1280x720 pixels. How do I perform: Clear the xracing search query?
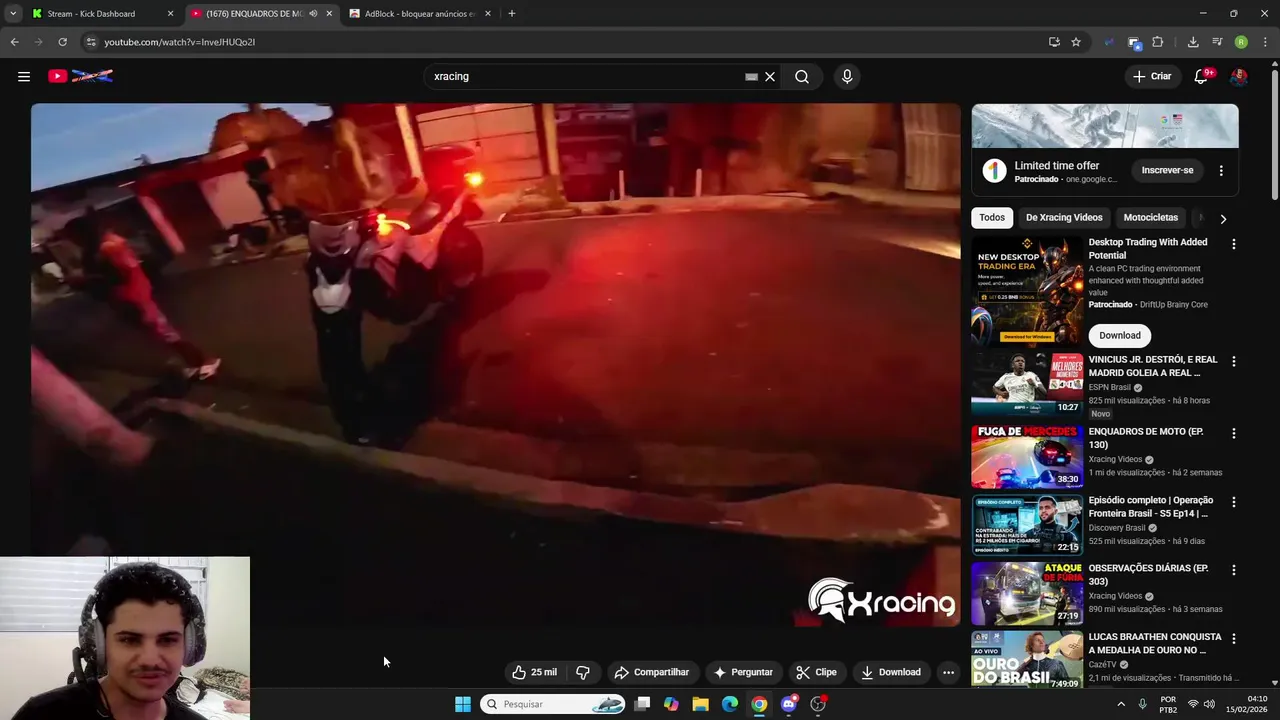point(770,76)
